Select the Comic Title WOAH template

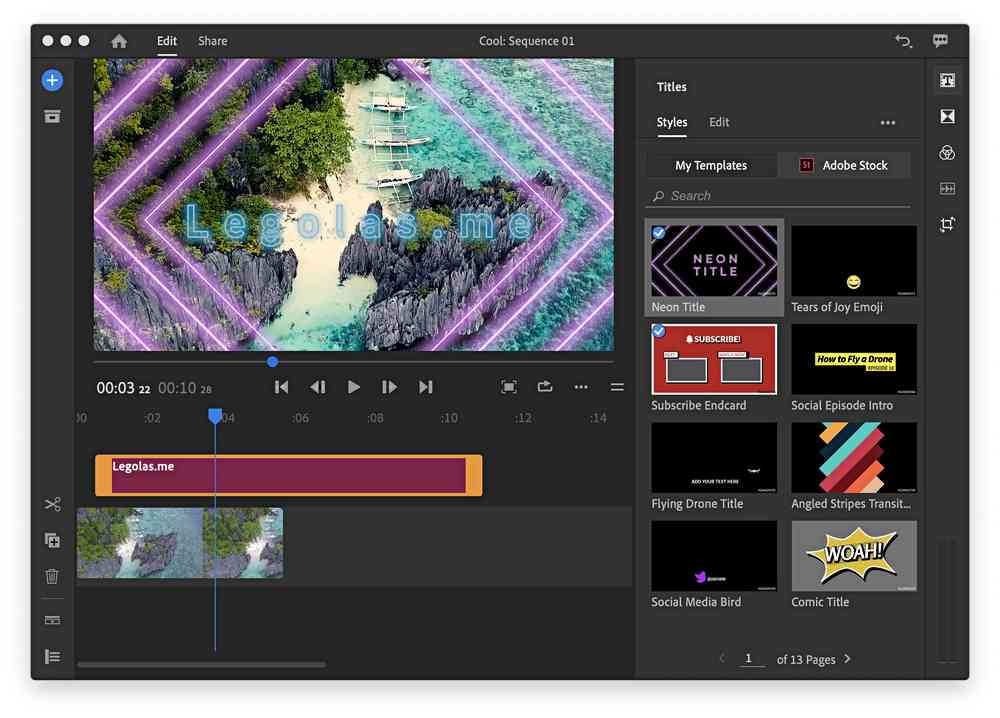854,555
